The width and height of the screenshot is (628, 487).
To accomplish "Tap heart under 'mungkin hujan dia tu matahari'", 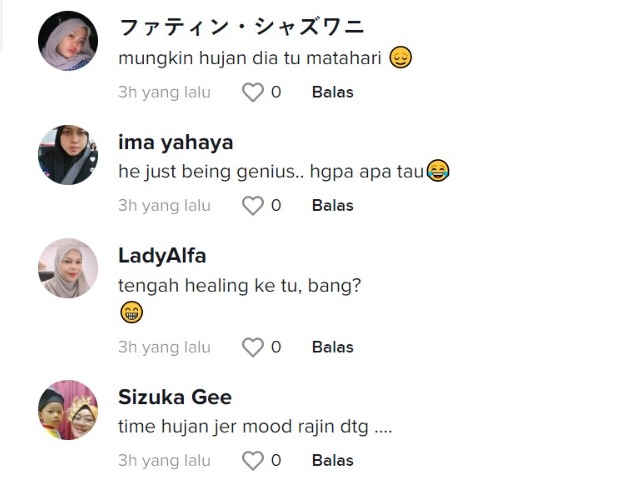I will point(253,93).
